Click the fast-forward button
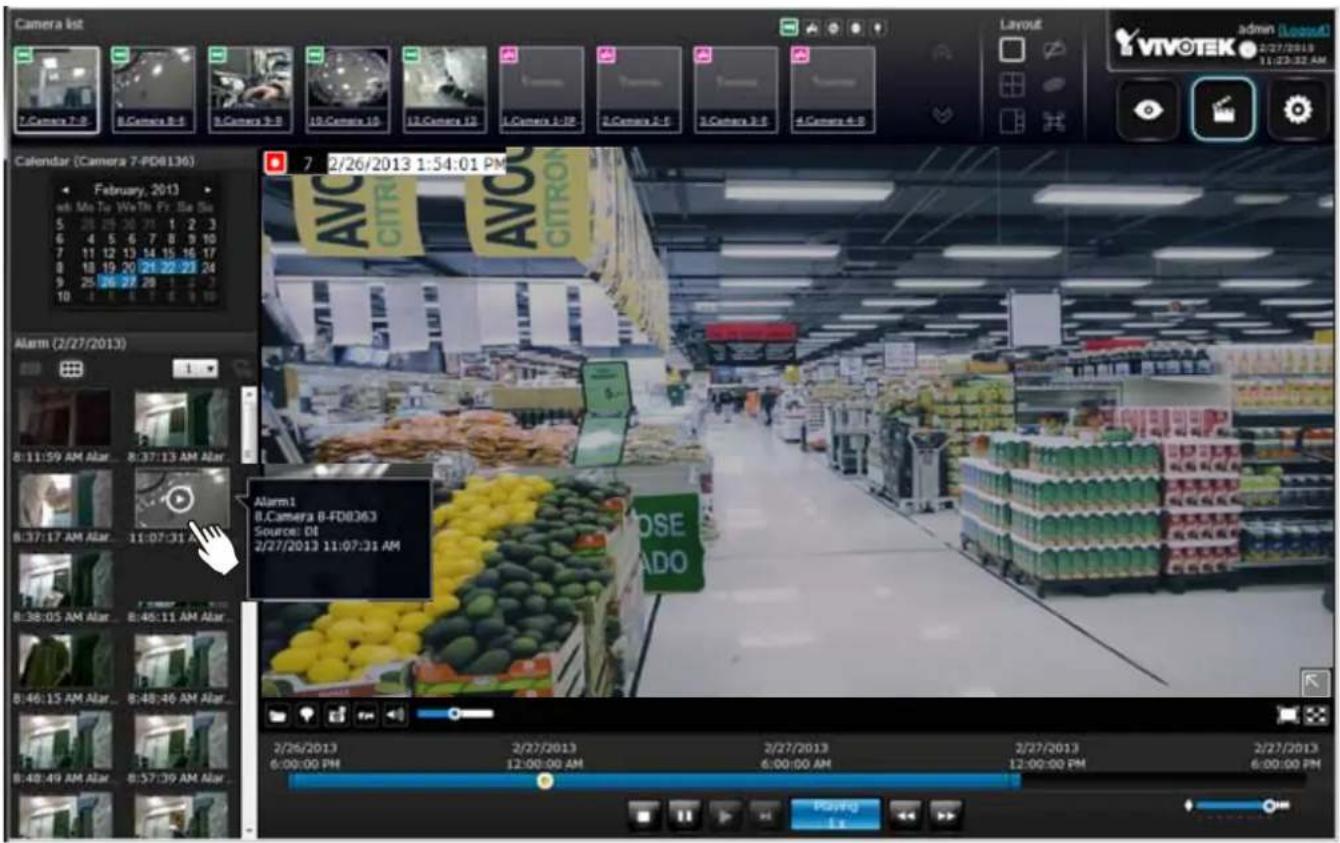 point(945,815)
